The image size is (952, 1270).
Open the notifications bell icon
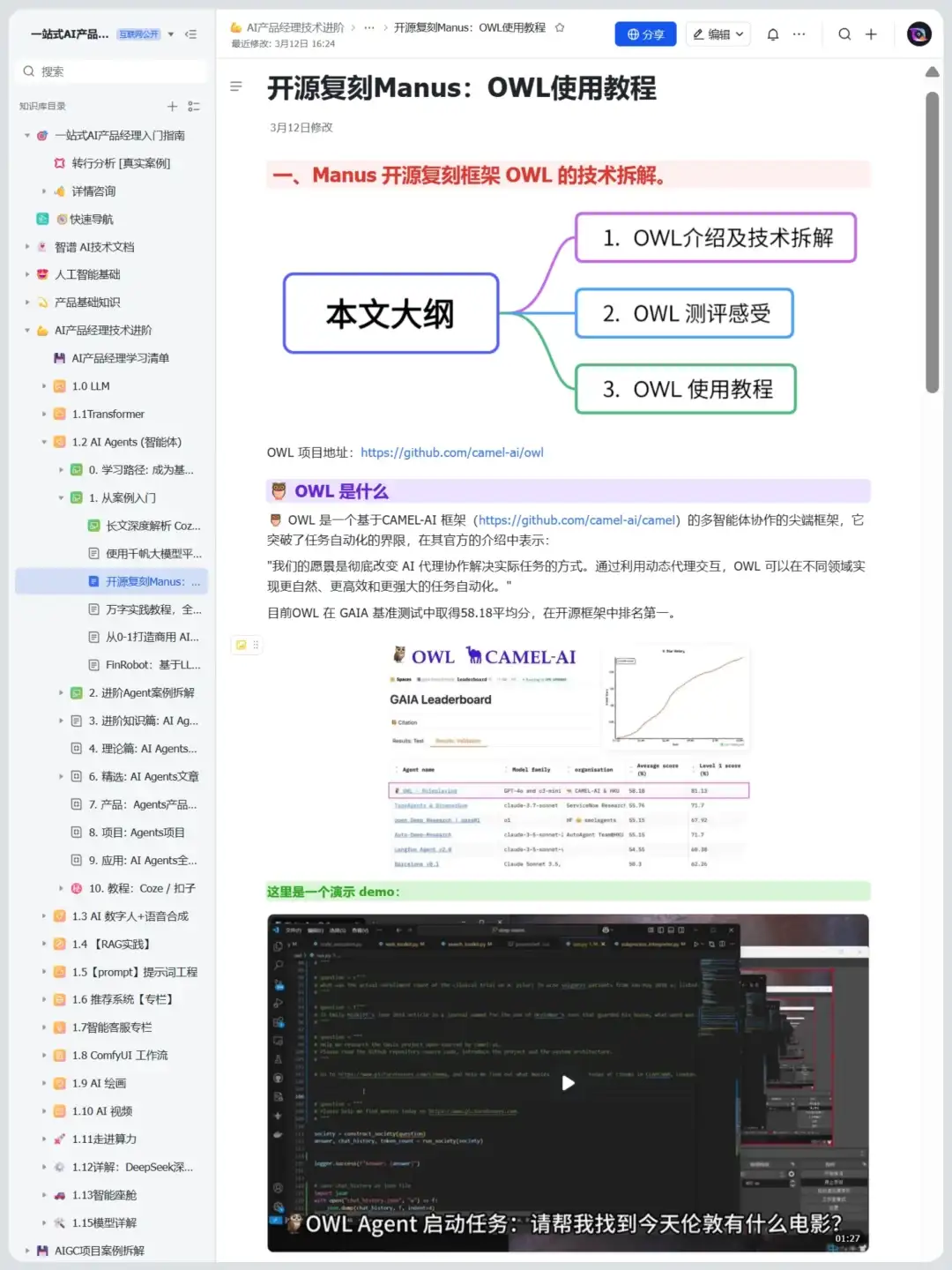pos(773,34)
